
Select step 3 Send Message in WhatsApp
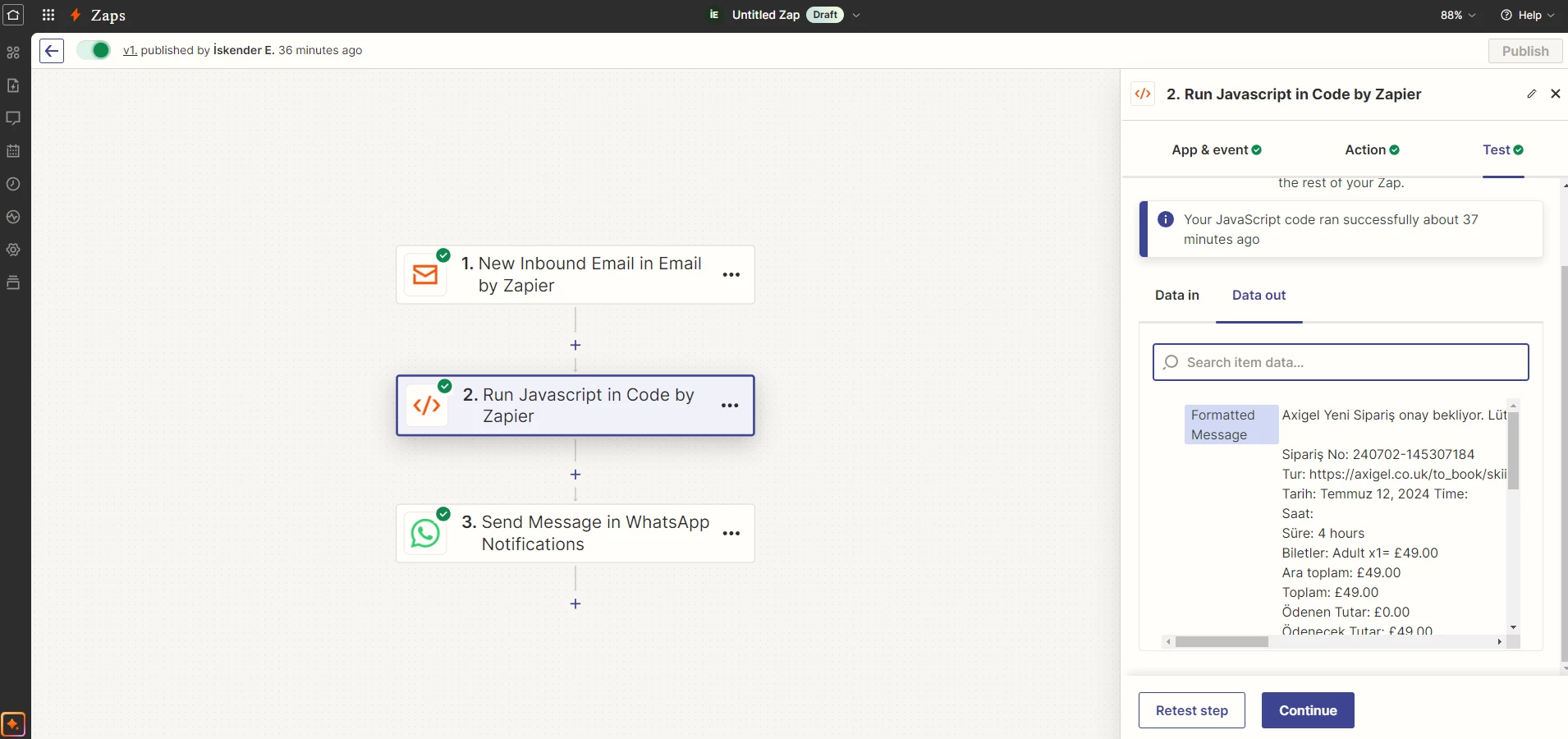575,533
